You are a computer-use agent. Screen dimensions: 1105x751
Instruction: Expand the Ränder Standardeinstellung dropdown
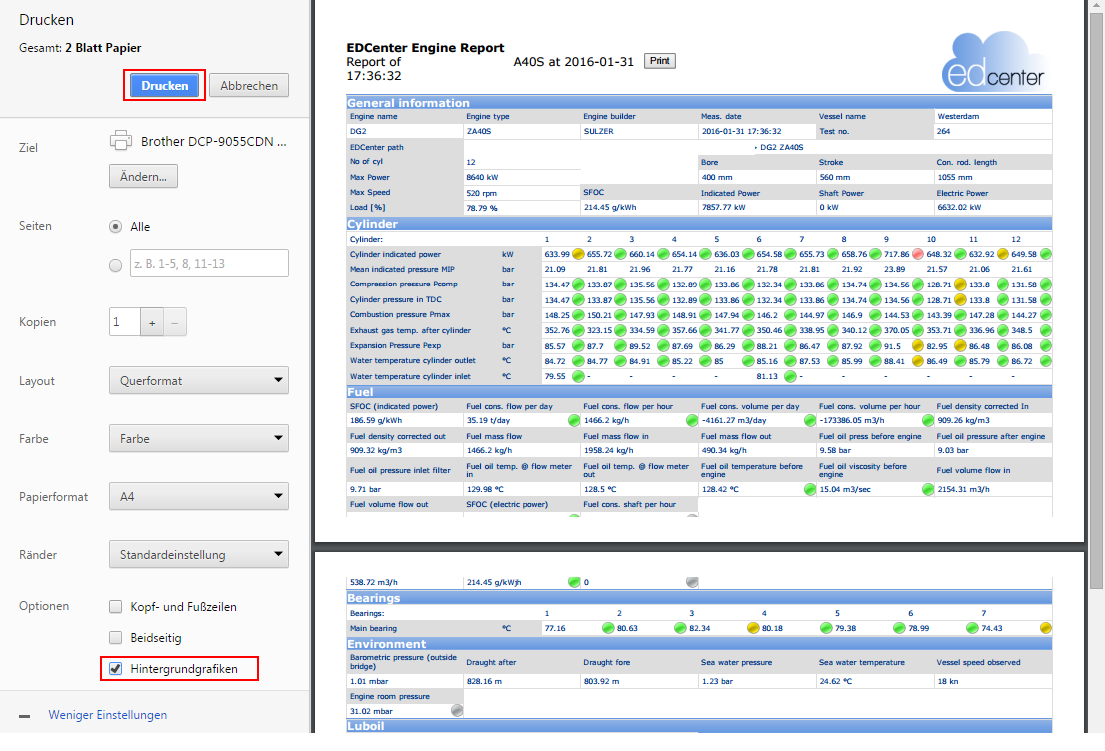pyautogui.click(x=198, y=555)
